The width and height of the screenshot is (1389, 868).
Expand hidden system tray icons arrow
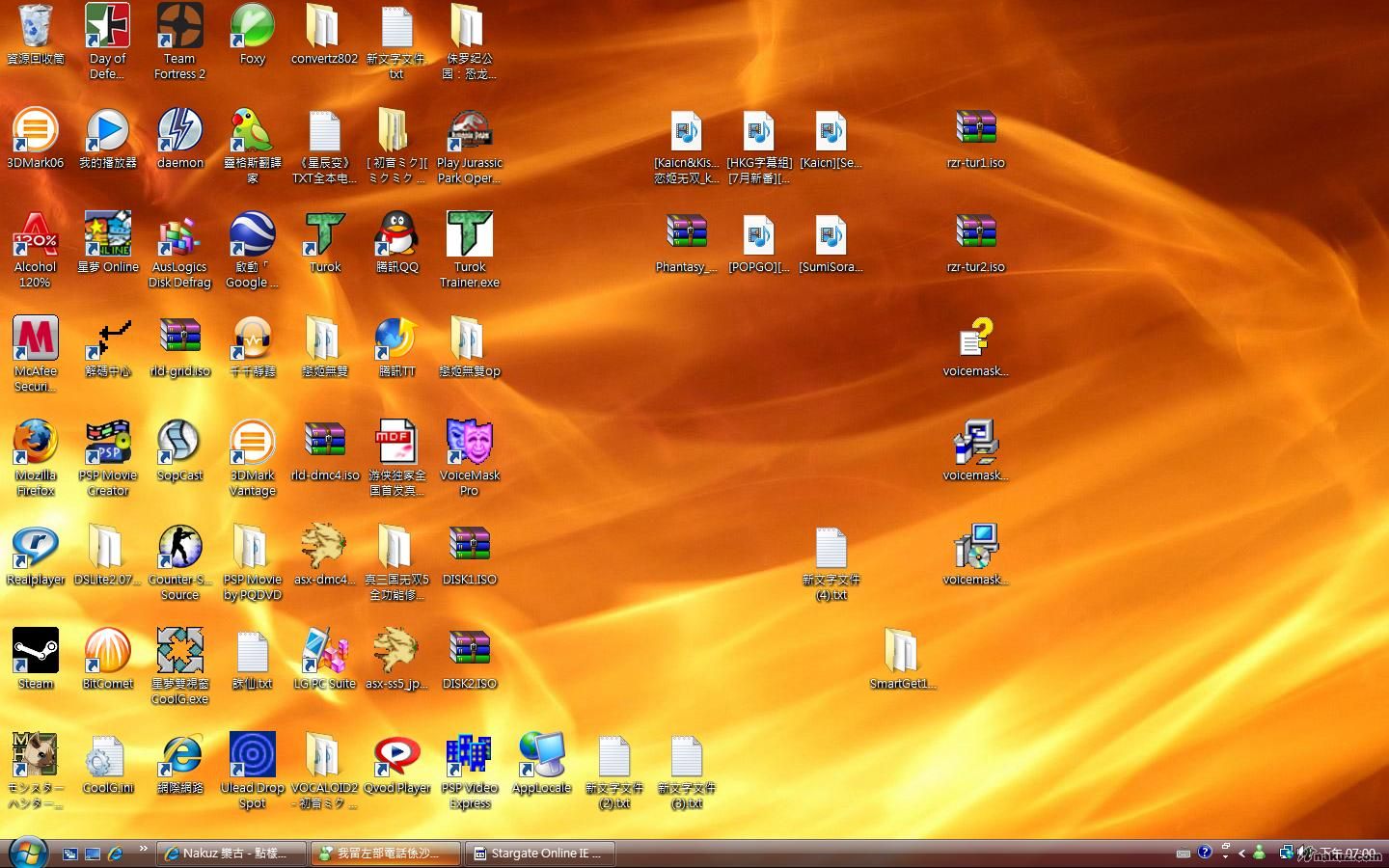tap(1241, 853)
